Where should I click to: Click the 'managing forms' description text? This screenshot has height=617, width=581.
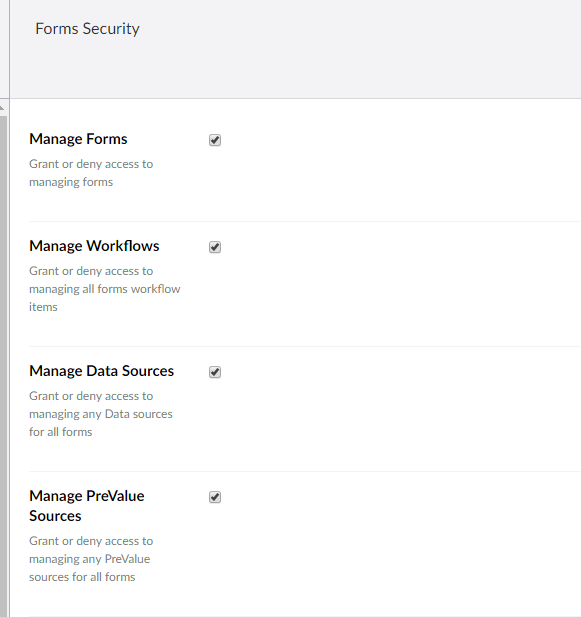click(71, 182)
